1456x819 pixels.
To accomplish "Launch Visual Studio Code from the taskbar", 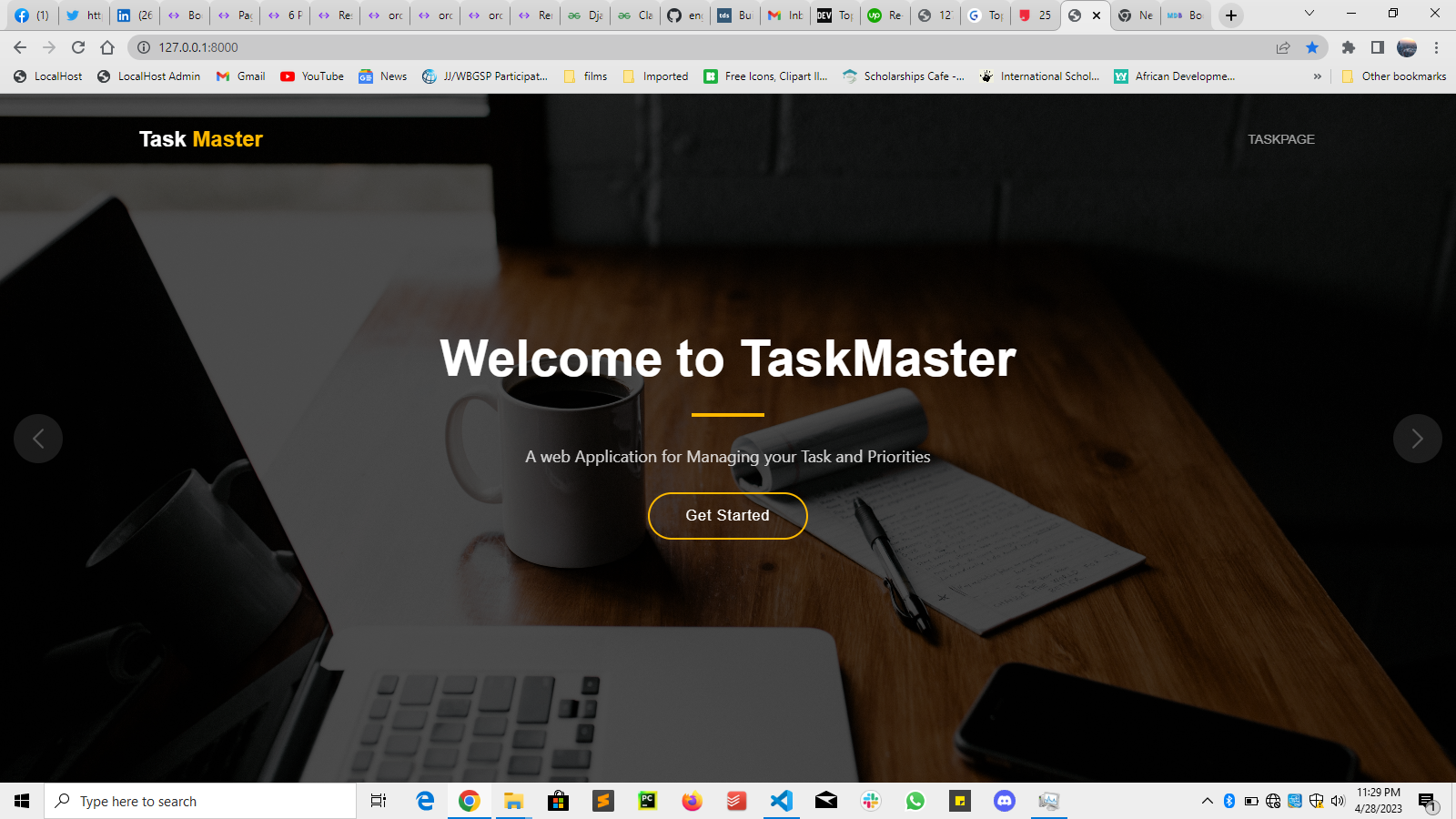I will tap(782, 801).
